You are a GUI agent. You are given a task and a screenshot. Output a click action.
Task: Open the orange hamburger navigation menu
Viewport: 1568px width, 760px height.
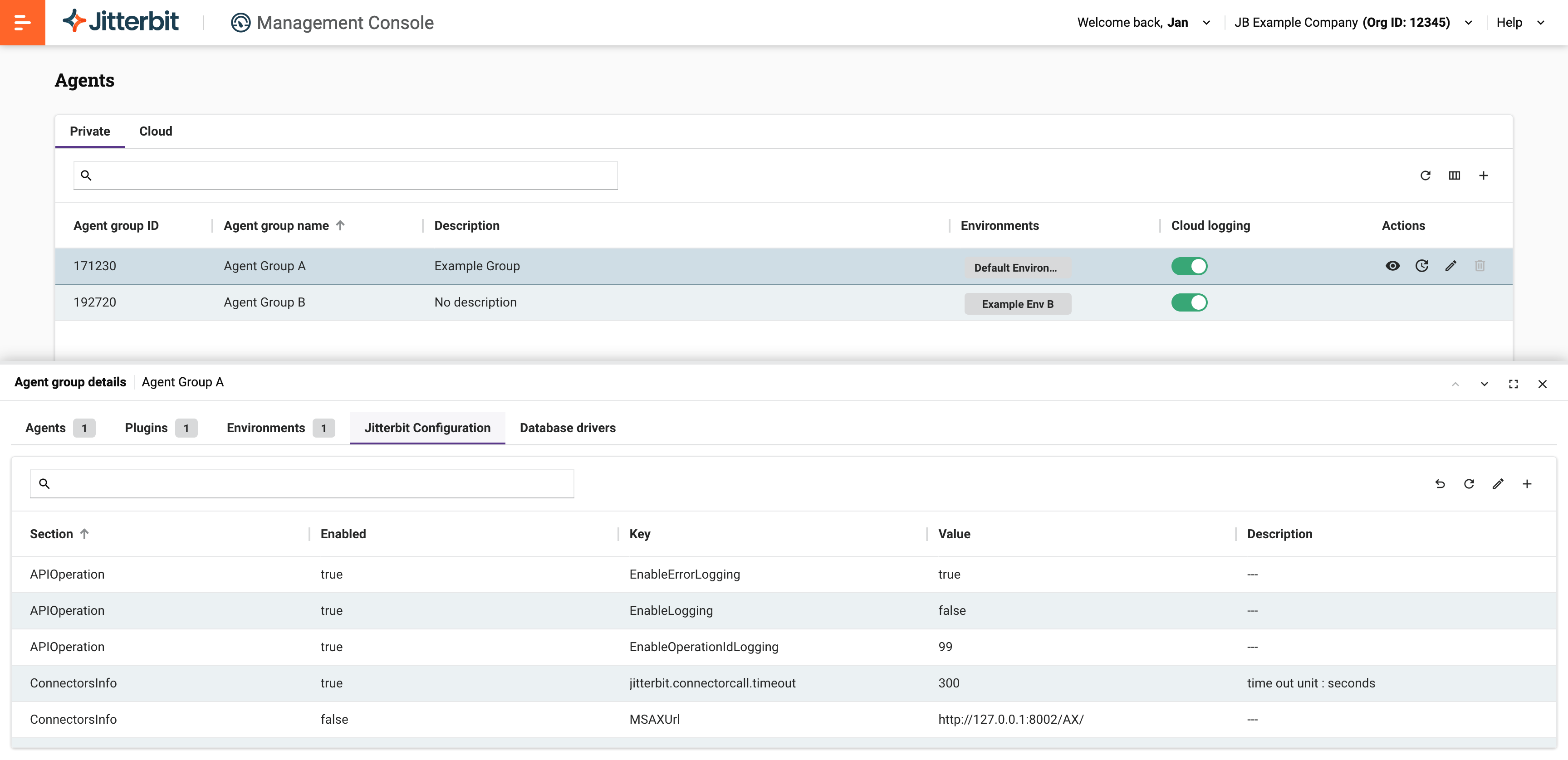(x=23, y=23)
